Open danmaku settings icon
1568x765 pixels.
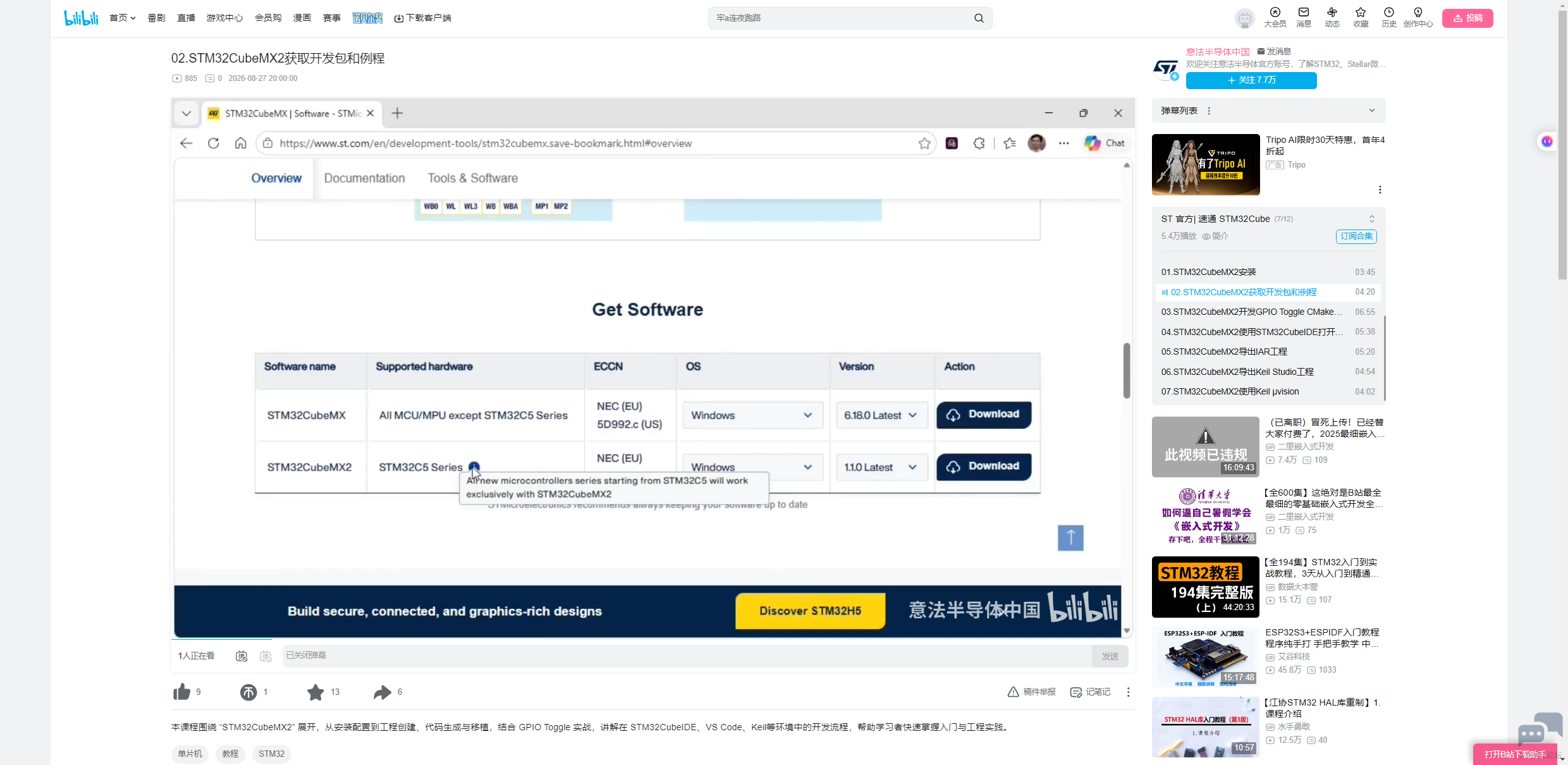(x=266, y=656)
